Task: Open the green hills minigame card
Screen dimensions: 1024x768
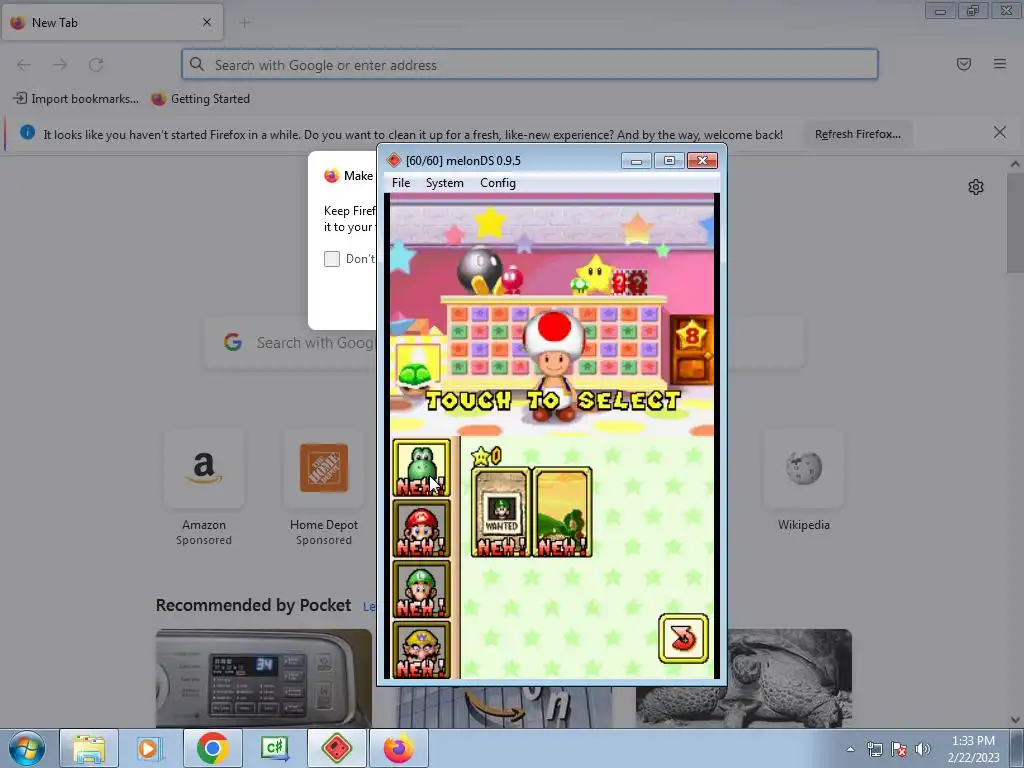Action: (x=563, y=512)
